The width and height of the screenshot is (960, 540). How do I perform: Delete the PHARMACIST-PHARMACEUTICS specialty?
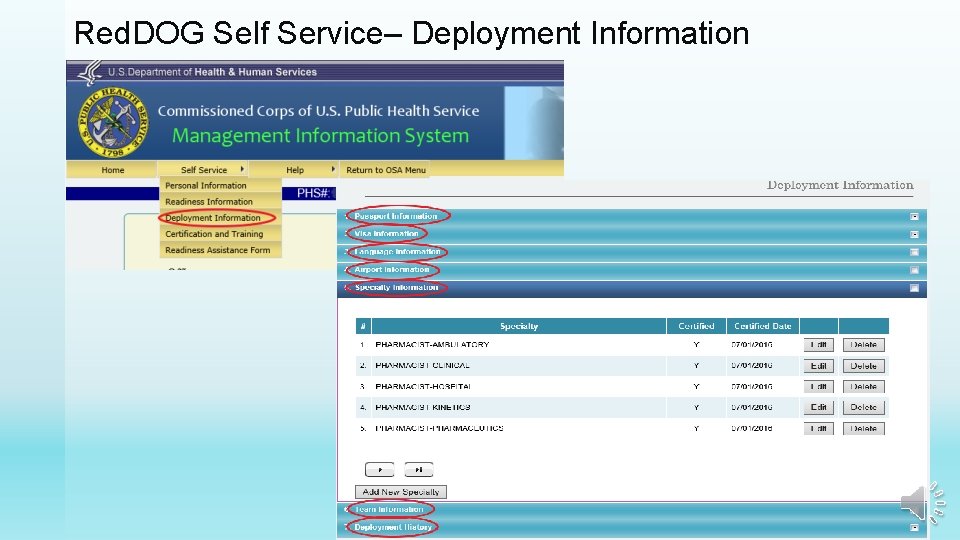tap(863, 429)
